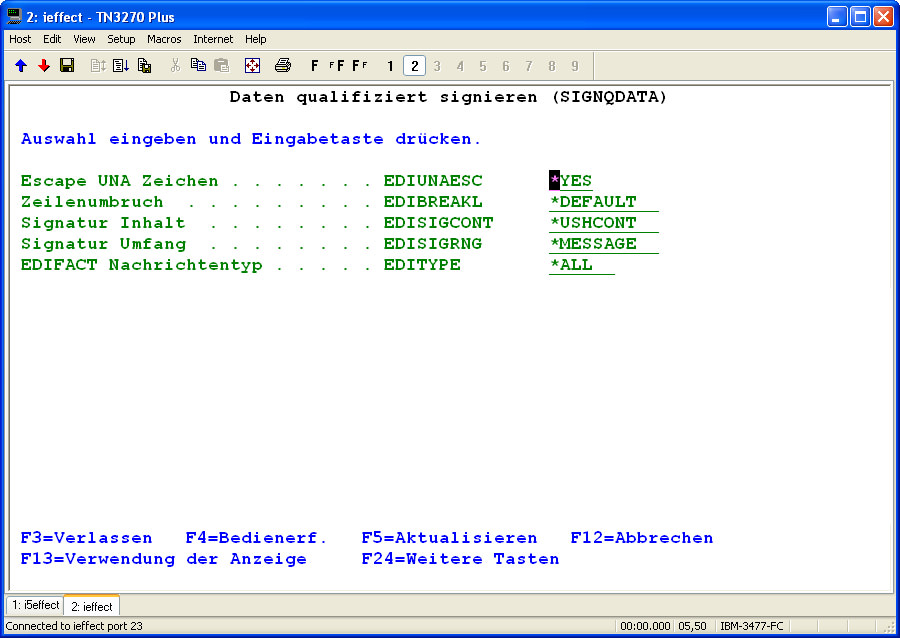Viewport: 900px width, 638px height.
Task: Click the EDIBREAKL *DEFAULT input field
Action: tap(603, 202)
